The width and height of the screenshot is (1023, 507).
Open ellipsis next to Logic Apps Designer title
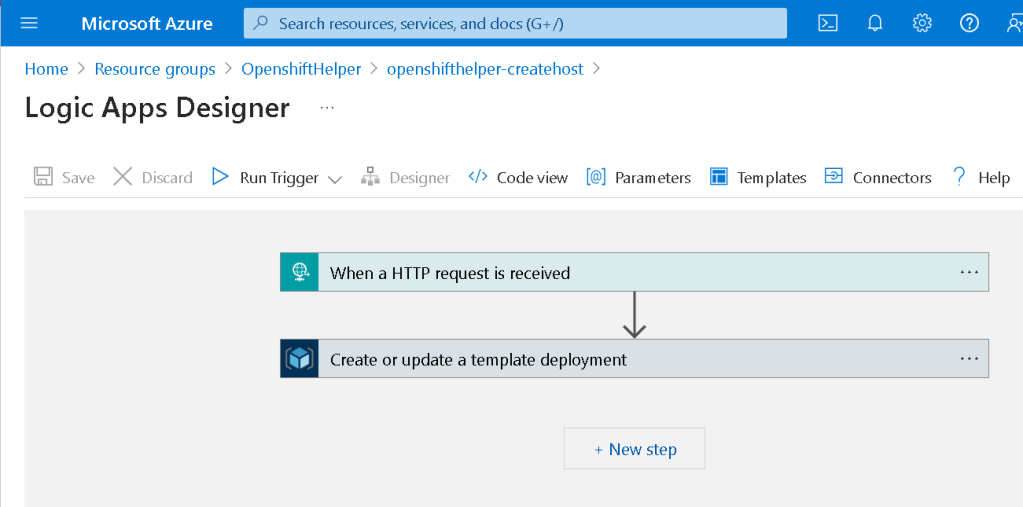coord(328,108)
